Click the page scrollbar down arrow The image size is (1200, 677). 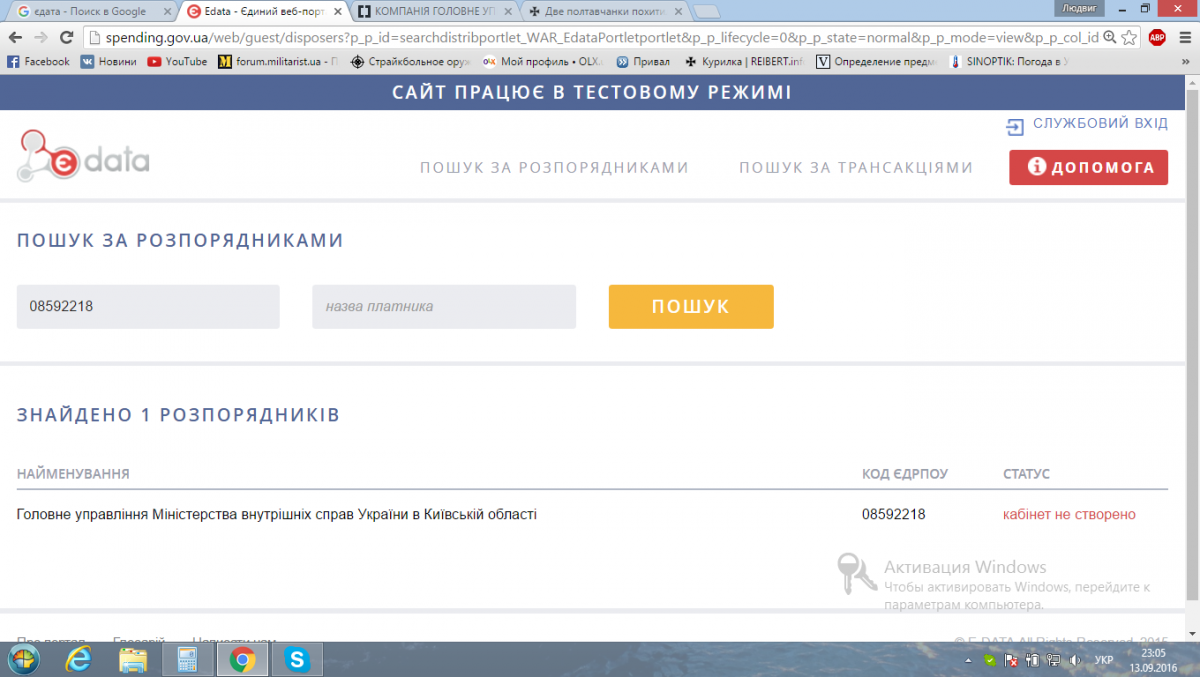tap(1192, 634)
